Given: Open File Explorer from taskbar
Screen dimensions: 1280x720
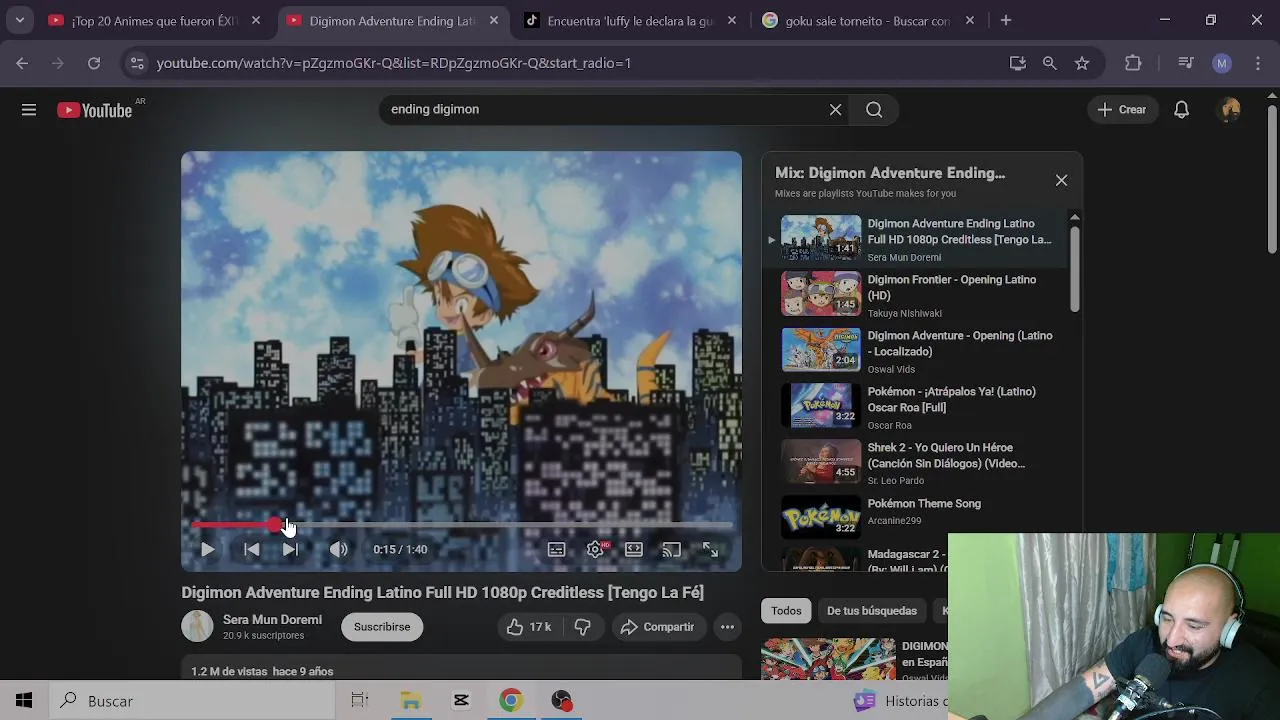Looking at the screenshot, I should click(x=411, y=701).
